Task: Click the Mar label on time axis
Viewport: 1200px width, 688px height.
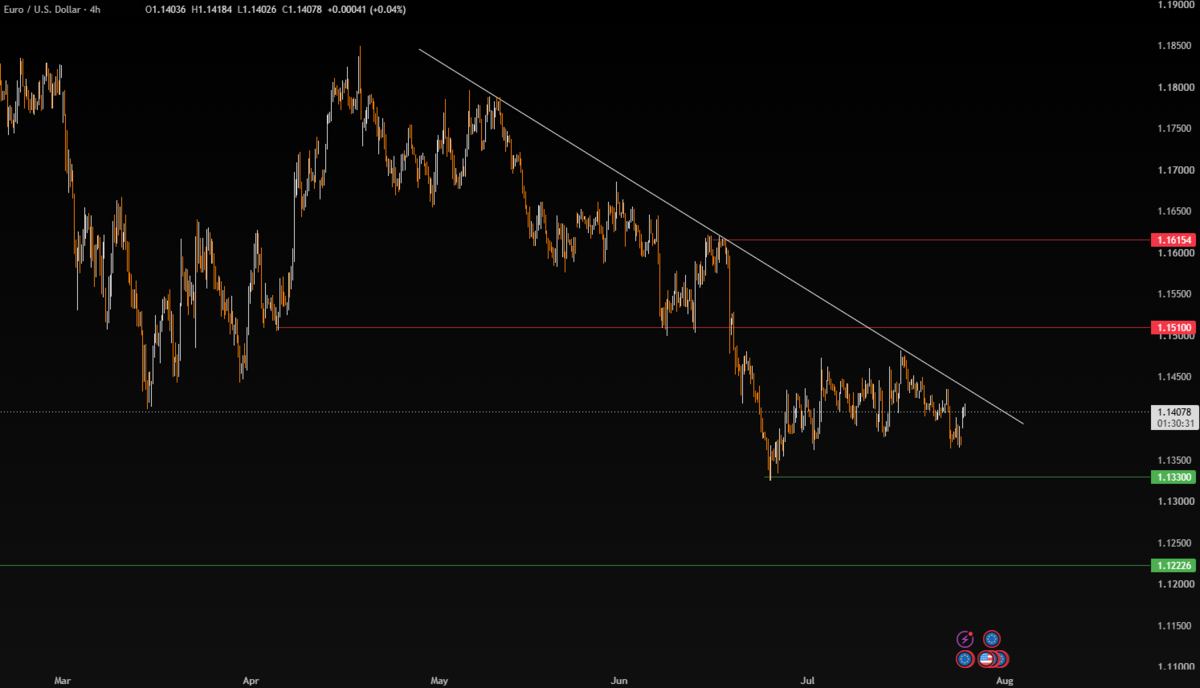Action: coord(62,680)
